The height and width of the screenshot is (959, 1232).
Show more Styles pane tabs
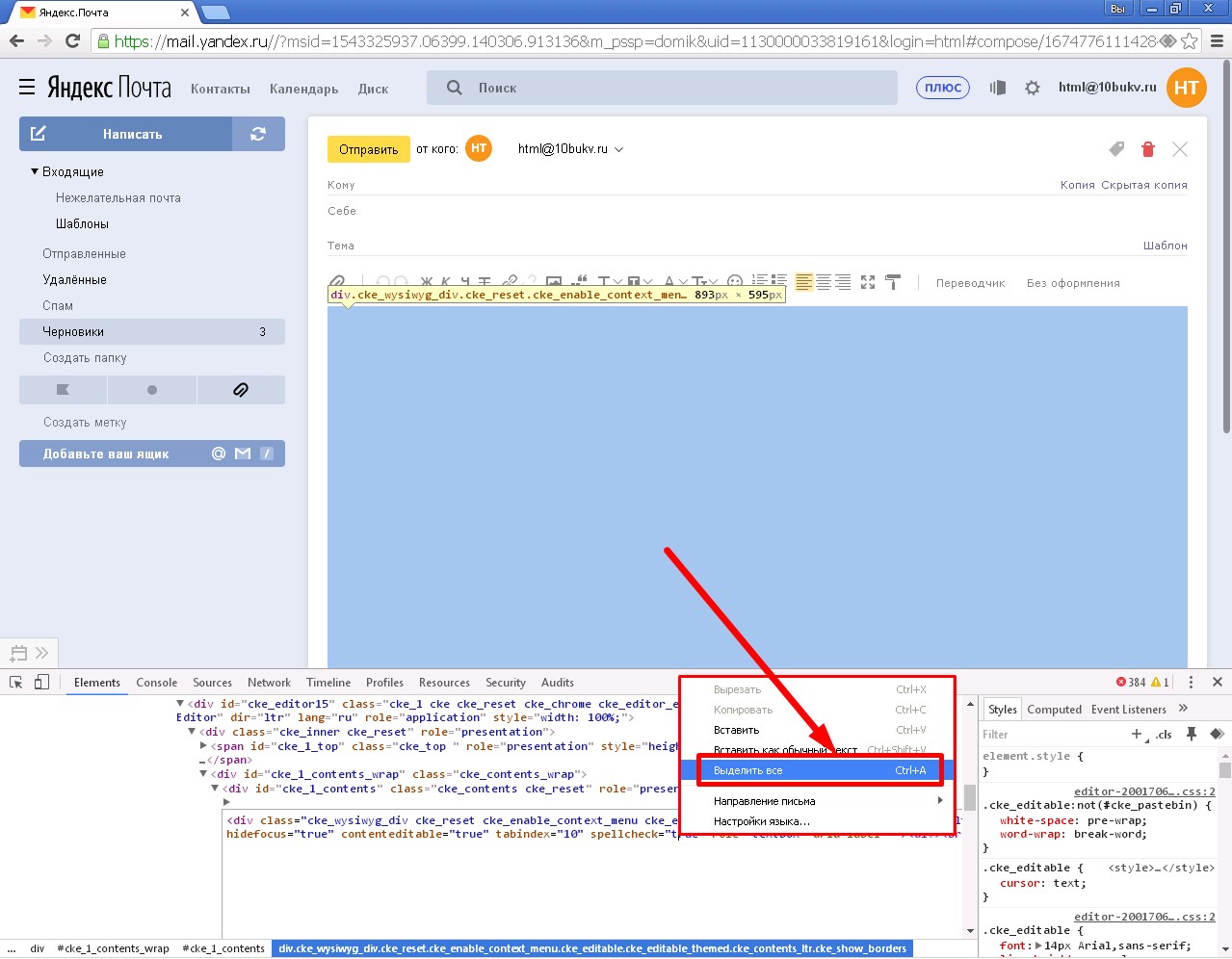tap(1183, 709)
